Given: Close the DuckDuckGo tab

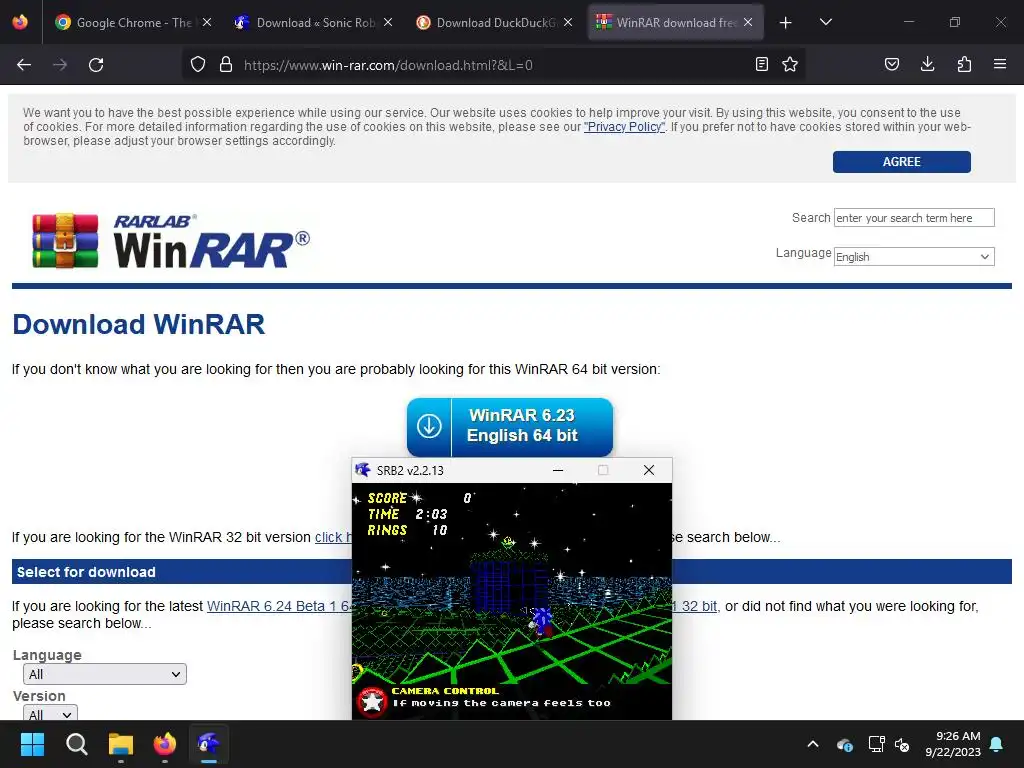Looking at the screenshot, I should pyautogui.click(x=568, y=22).
